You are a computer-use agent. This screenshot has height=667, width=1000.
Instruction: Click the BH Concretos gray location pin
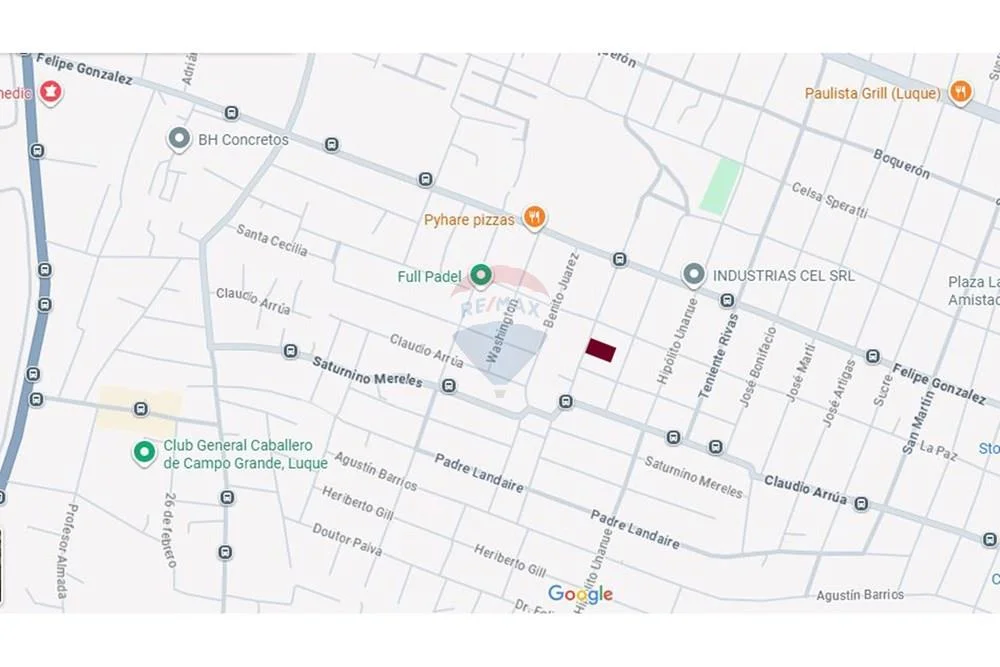coord(179,139)
